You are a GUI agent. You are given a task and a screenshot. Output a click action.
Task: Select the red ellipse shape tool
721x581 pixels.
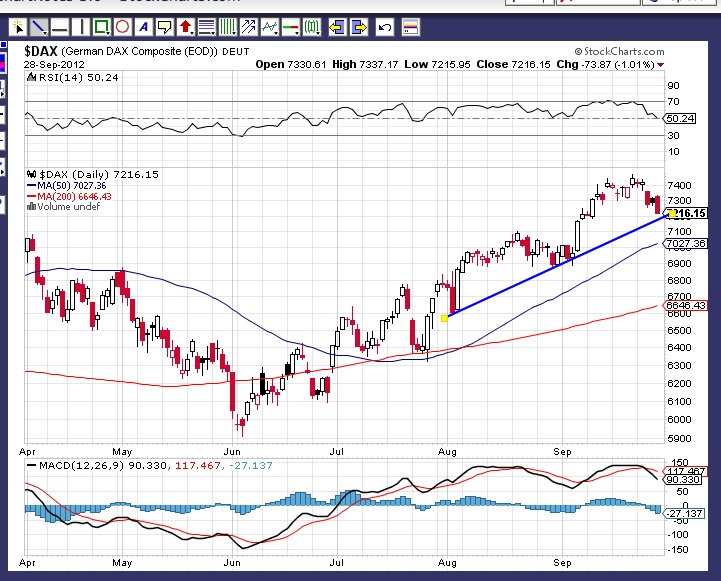(122, 27)
